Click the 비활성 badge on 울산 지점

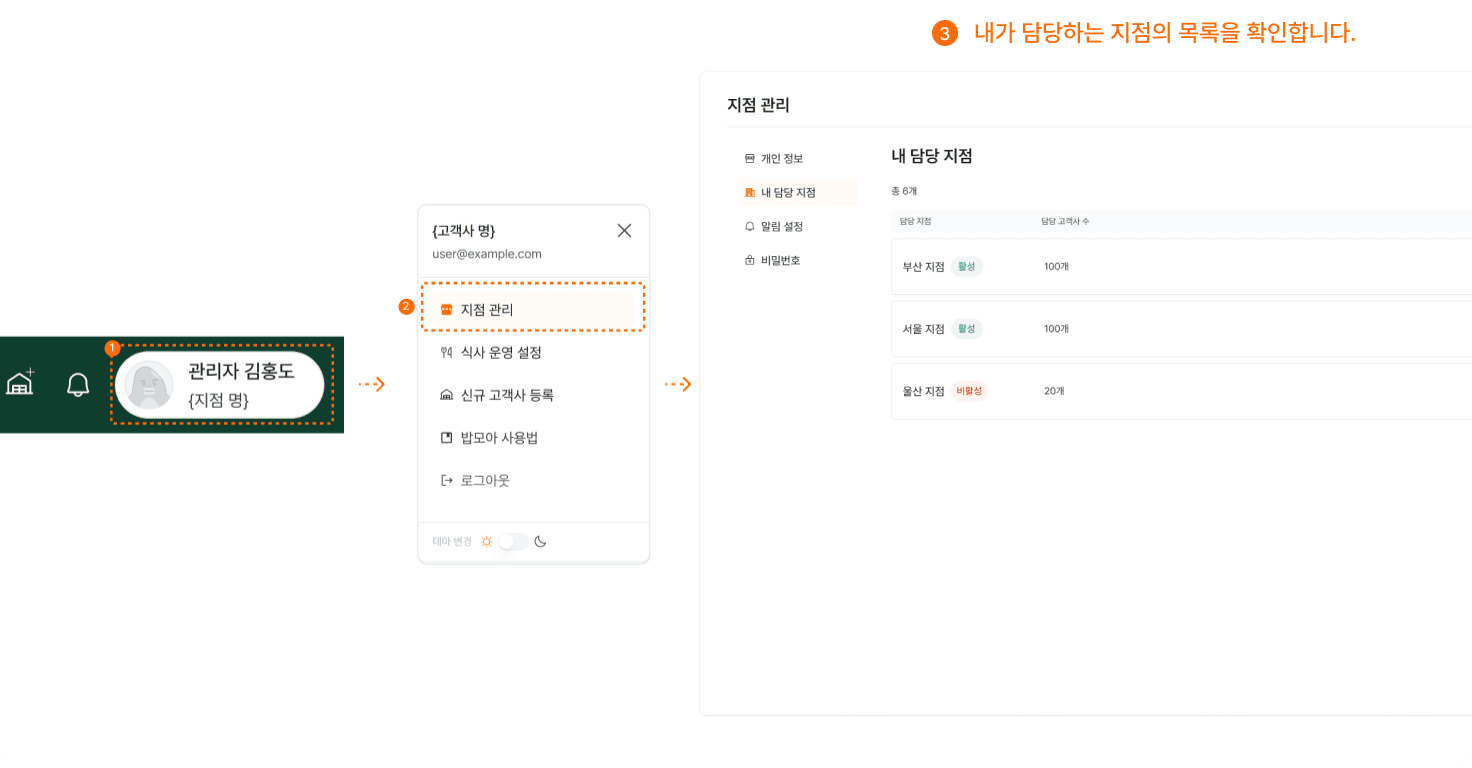click(x=969, y=391)
